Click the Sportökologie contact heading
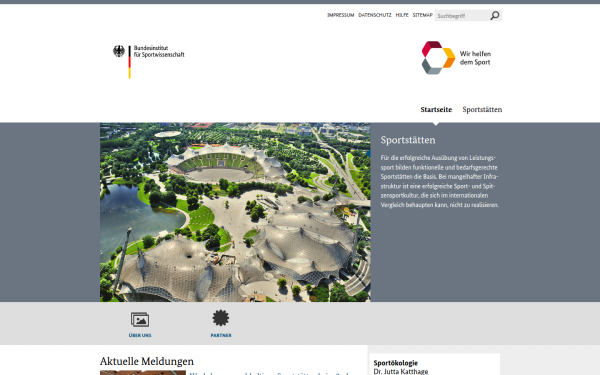600x375 pixels. (x=396, y=363)
